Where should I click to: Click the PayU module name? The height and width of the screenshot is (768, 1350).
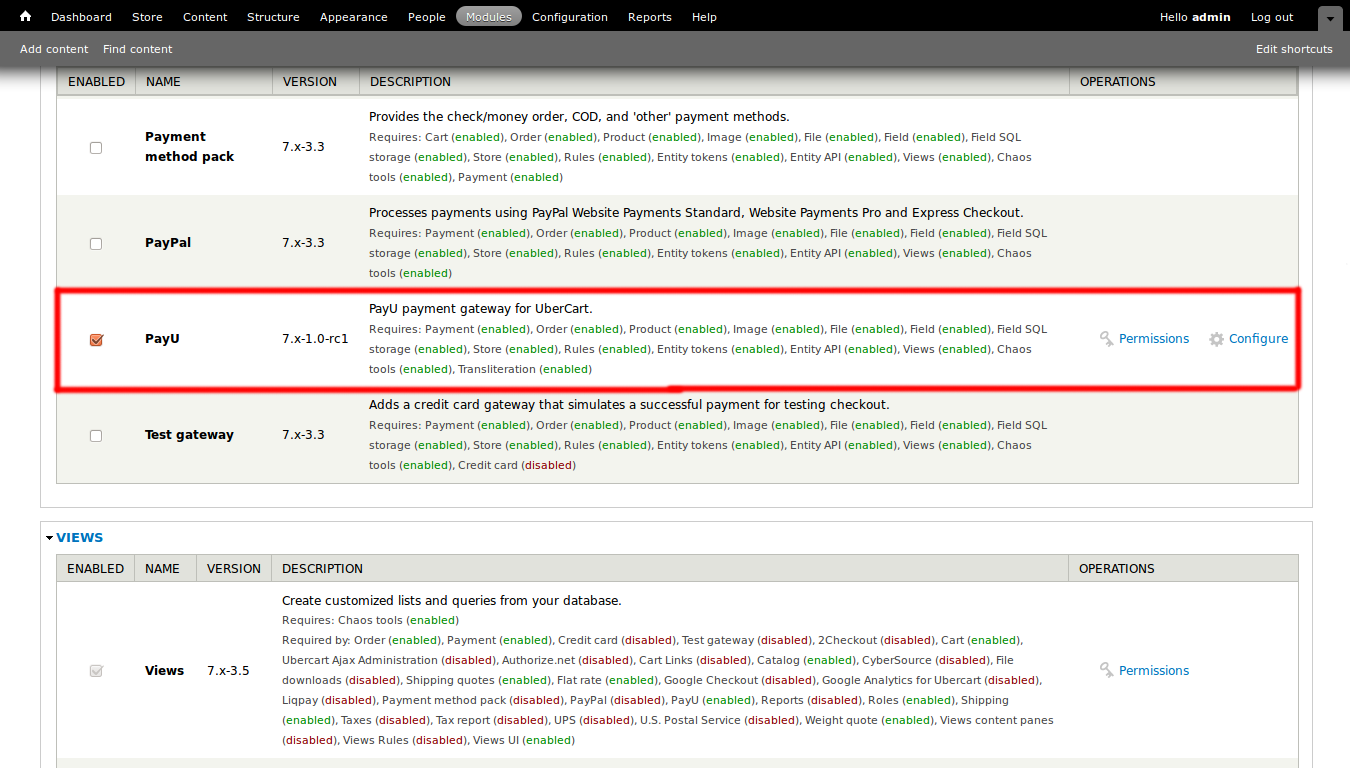tap(162, 339)
